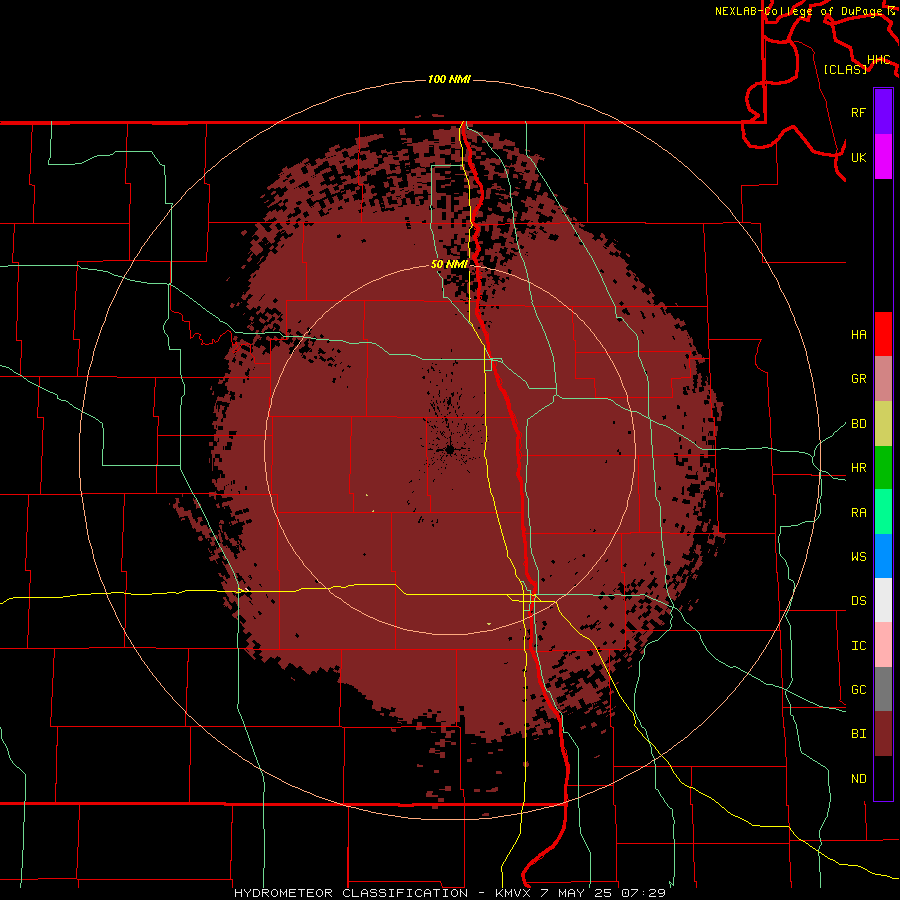900x900 pixels.
Task: Click the IC light-pink legend swatch
Action: (883, 645)
